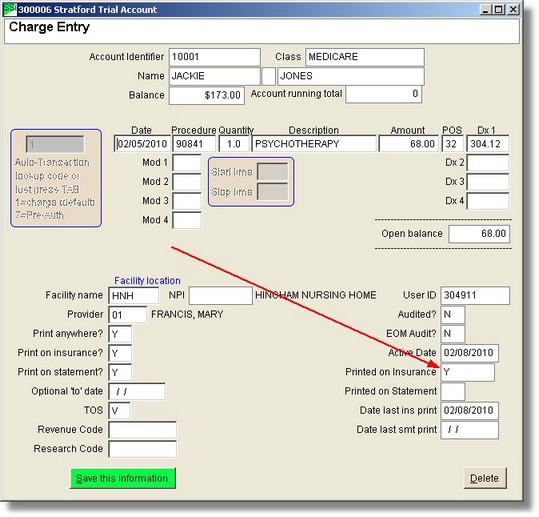Image resolution: width=539 pixels, height=517 pixels.
Task: Click the Open balance field
Action: 479,234
